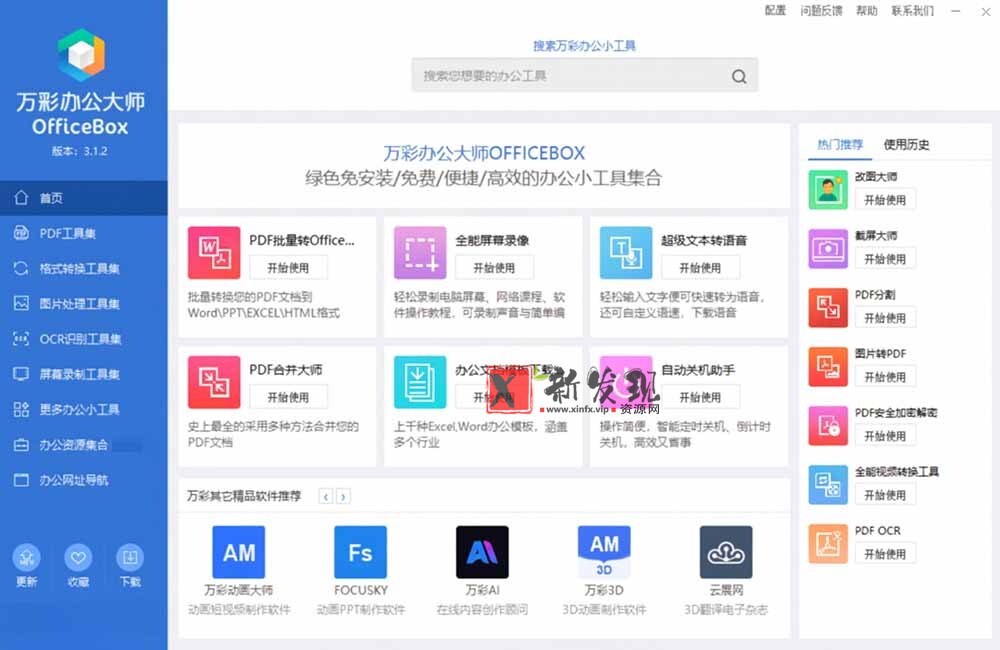The image size is (1000, 650).
Task: Click the 收藏 favorites heart icon
Action: pyautogui.click(x=78, y=558)
